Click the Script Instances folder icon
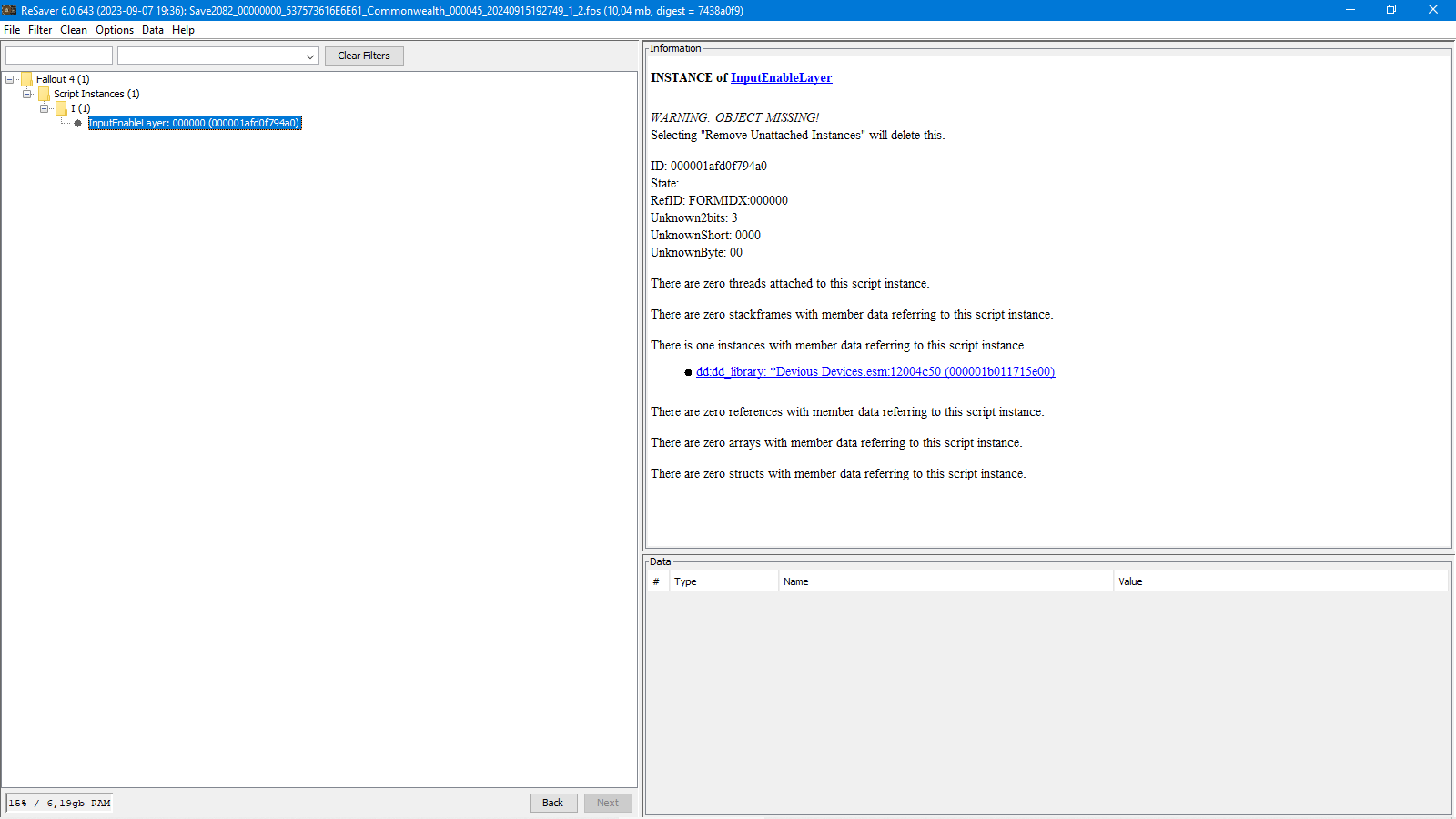Screen dimensions: 1456x819 coord(45,94)
